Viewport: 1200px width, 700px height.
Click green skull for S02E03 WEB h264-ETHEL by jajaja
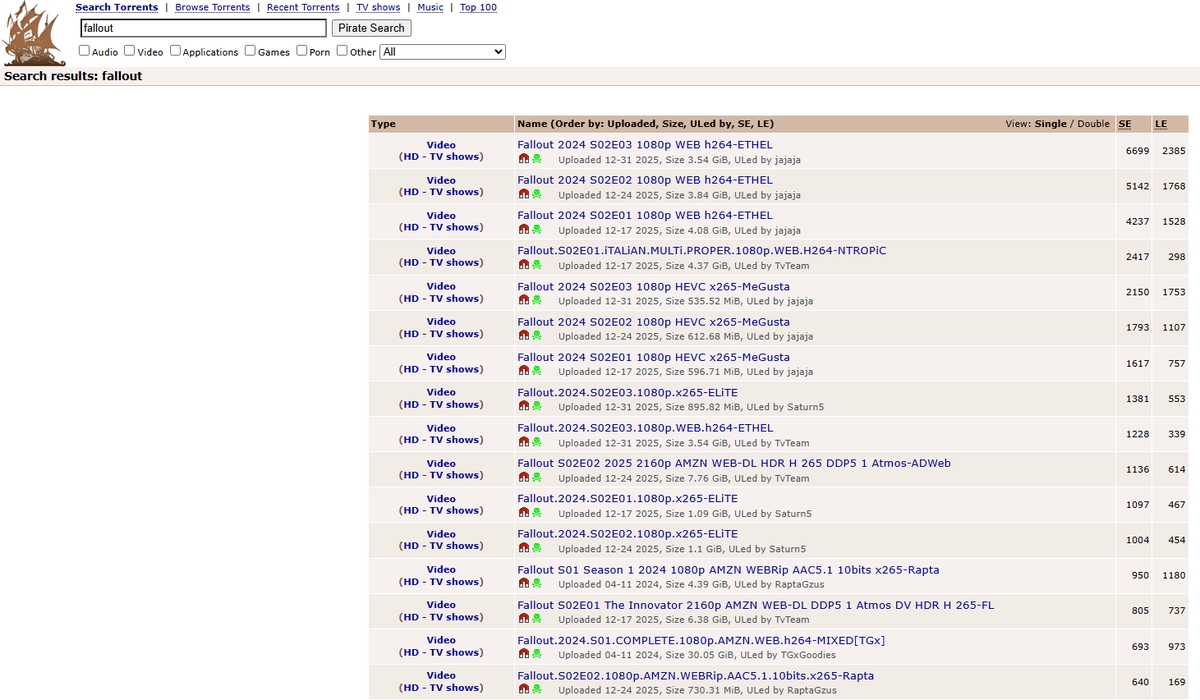(536, 159)
